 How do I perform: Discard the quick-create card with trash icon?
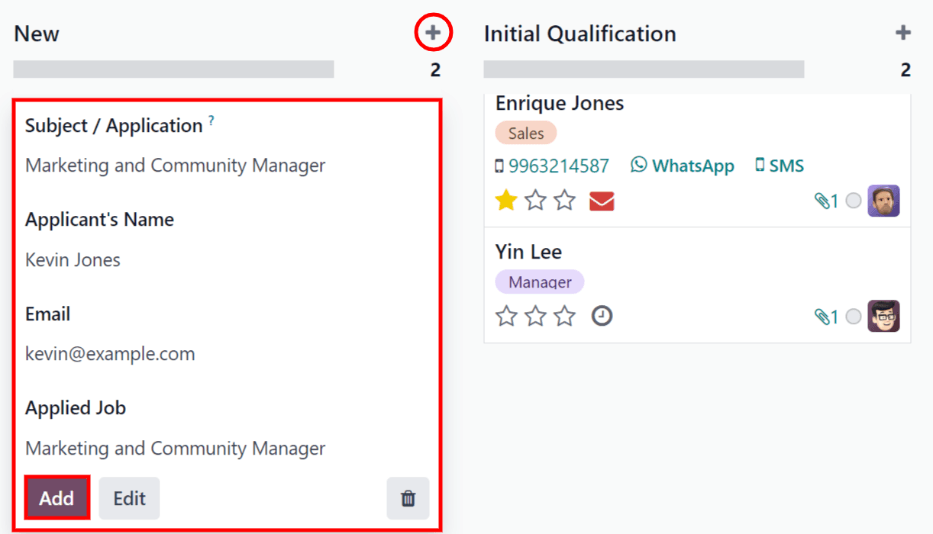click(x=408, y=498)
